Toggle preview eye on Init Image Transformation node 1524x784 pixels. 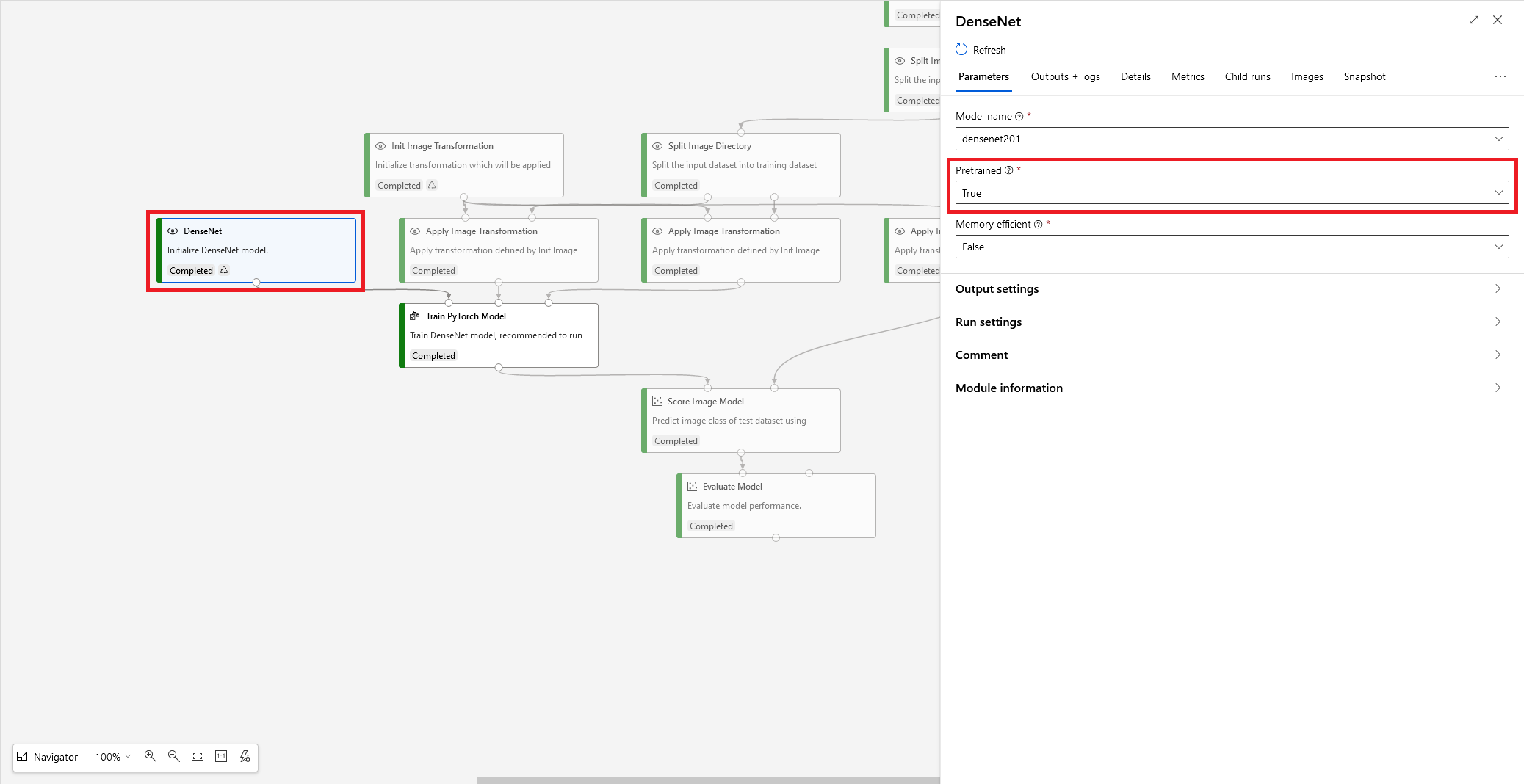coord(380,145)
